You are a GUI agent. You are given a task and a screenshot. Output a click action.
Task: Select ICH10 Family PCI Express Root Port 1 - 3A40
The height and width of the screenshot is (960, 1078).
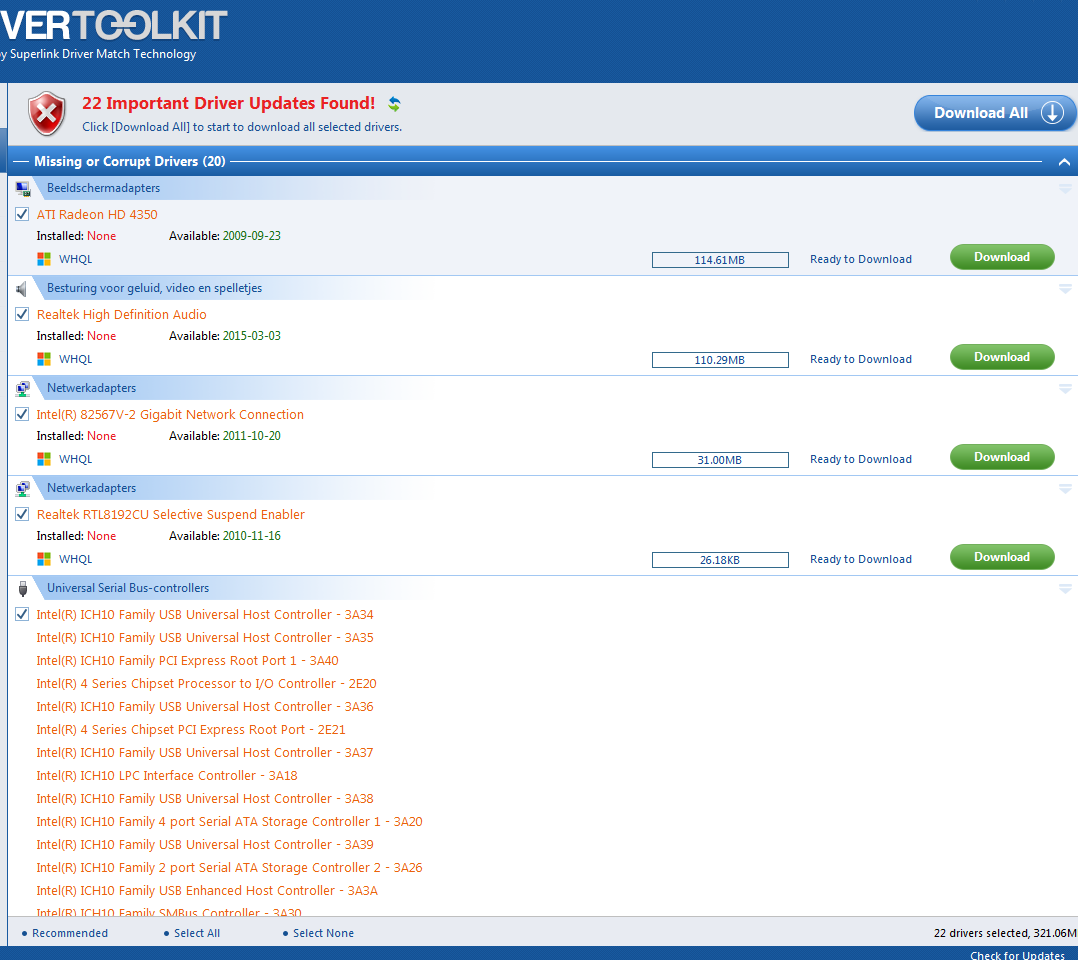tap(188, 661)
